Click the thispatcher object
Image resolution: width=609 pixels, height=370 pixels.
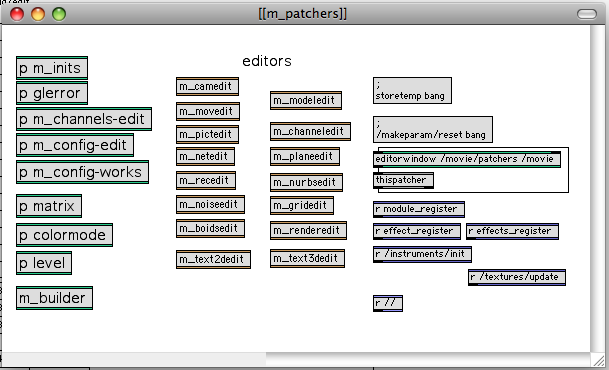(403, 181)
